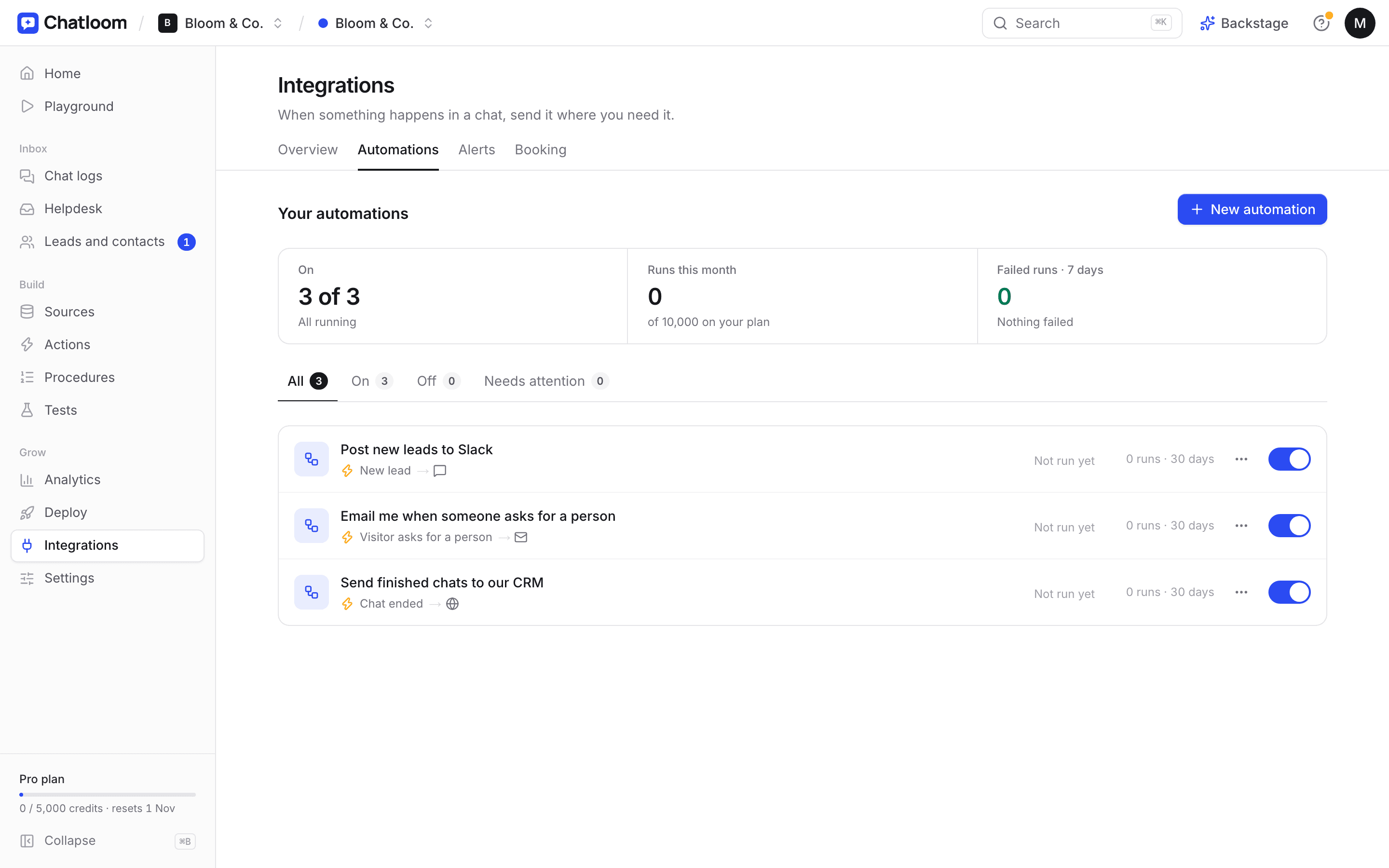Go to Chat logs
Image resolution: width=1389 pixels, height=868 pixels.
[x=108, y=176]
